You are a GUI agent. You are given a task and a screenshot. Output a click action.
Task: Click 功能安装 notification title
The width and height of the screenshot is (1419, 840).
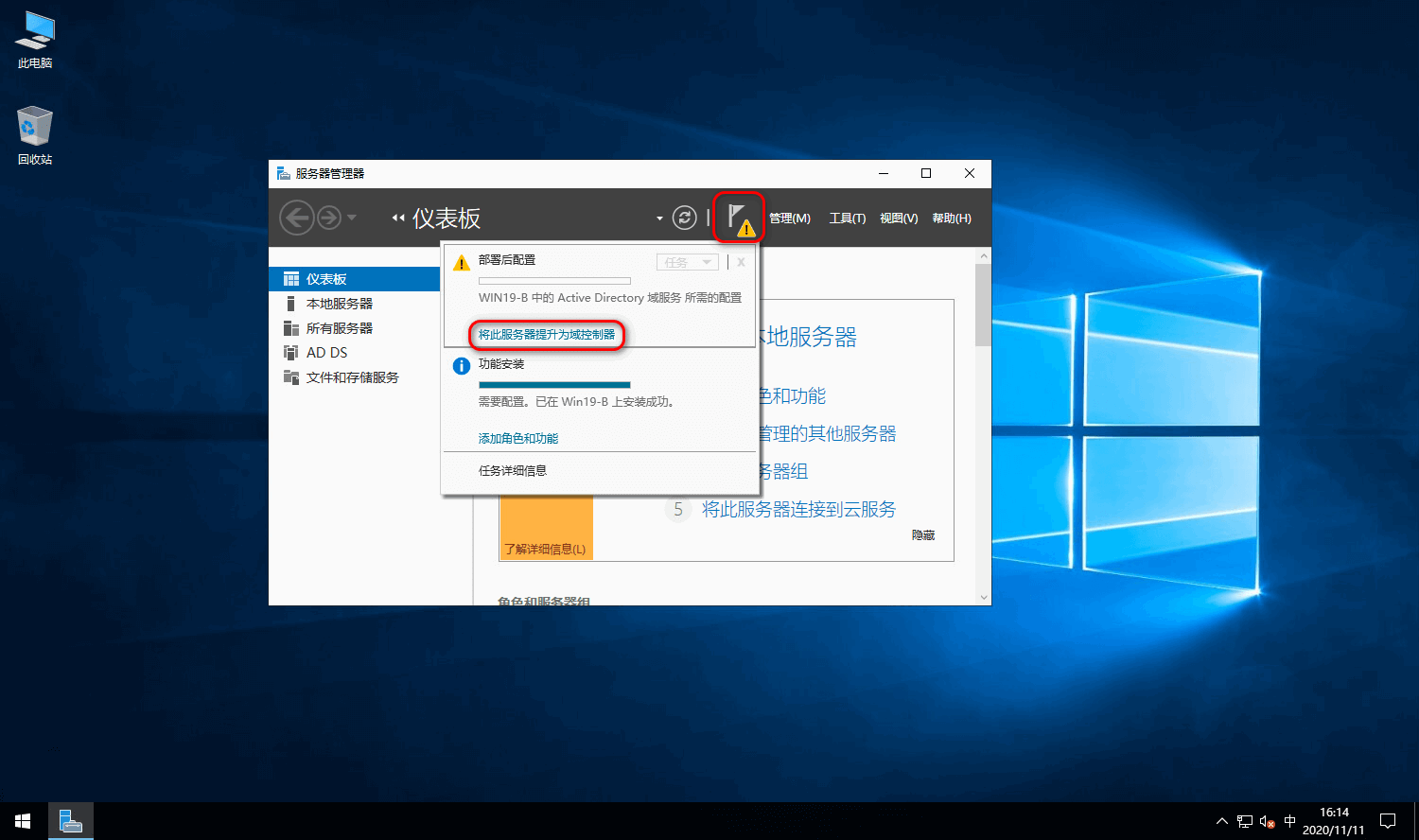501,364
